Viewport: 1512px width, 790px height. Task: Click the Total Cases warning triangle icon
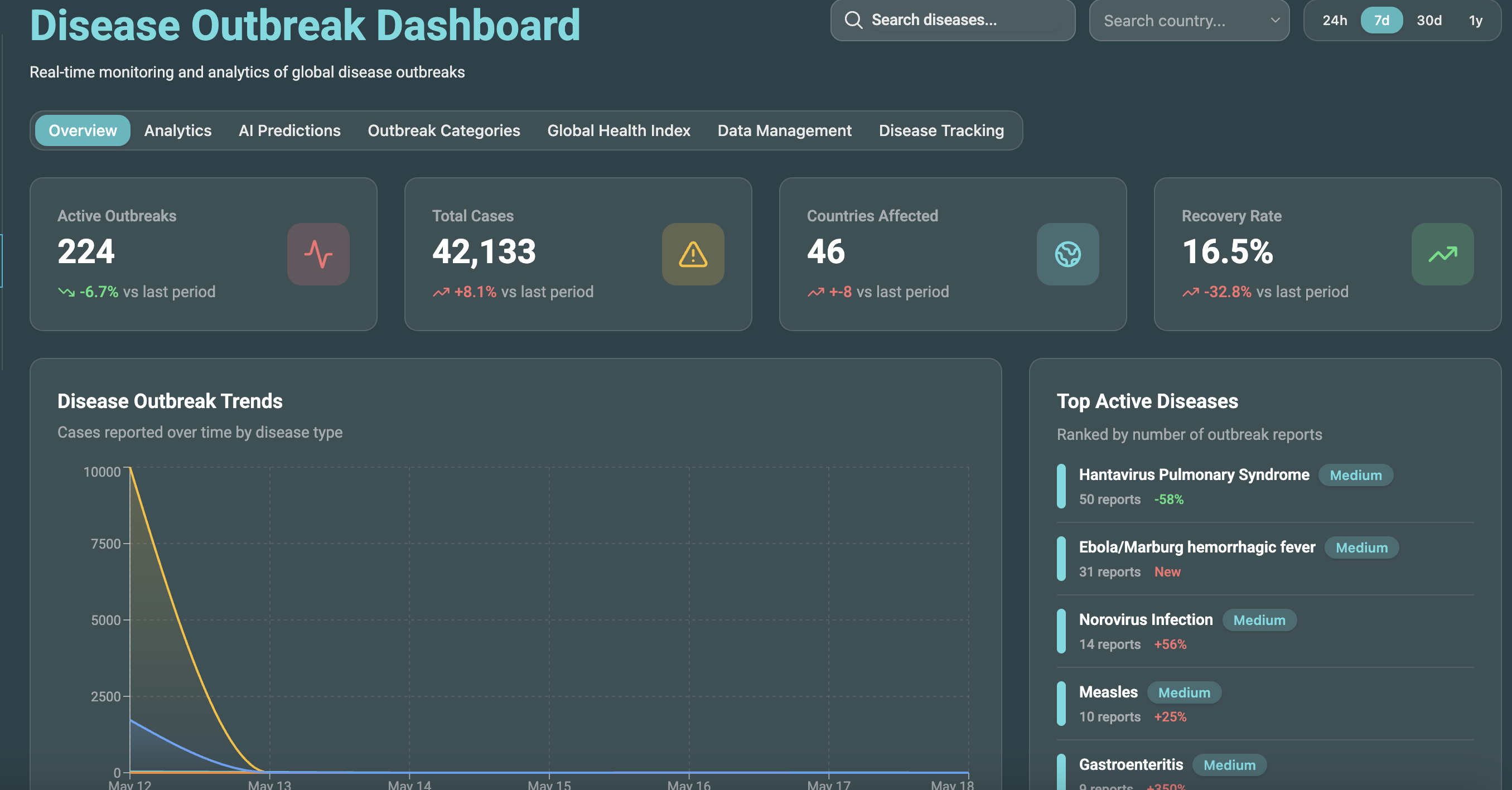point(693,254)
